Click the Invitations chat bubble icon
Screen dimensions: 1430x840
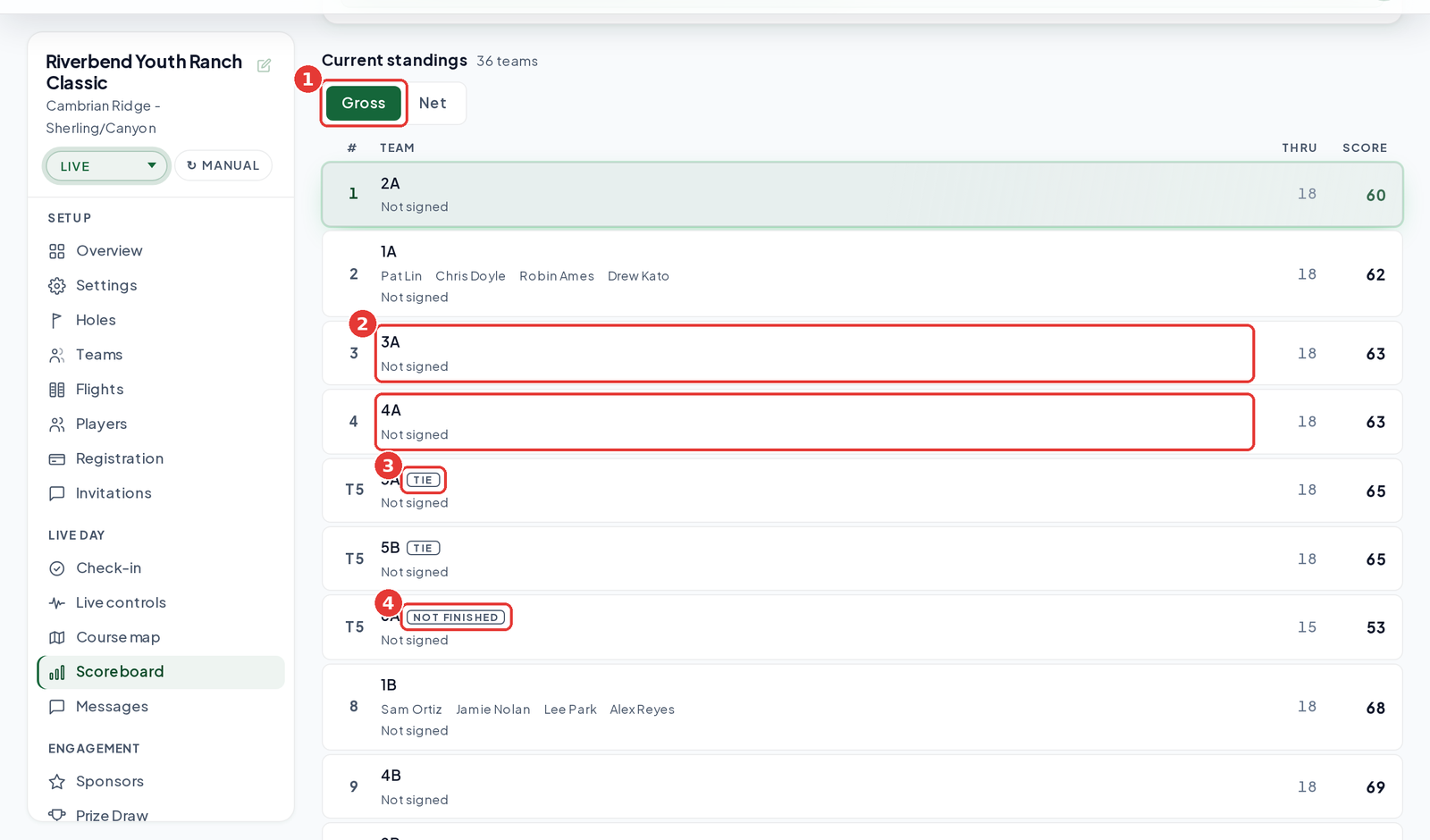pos(57,493)
